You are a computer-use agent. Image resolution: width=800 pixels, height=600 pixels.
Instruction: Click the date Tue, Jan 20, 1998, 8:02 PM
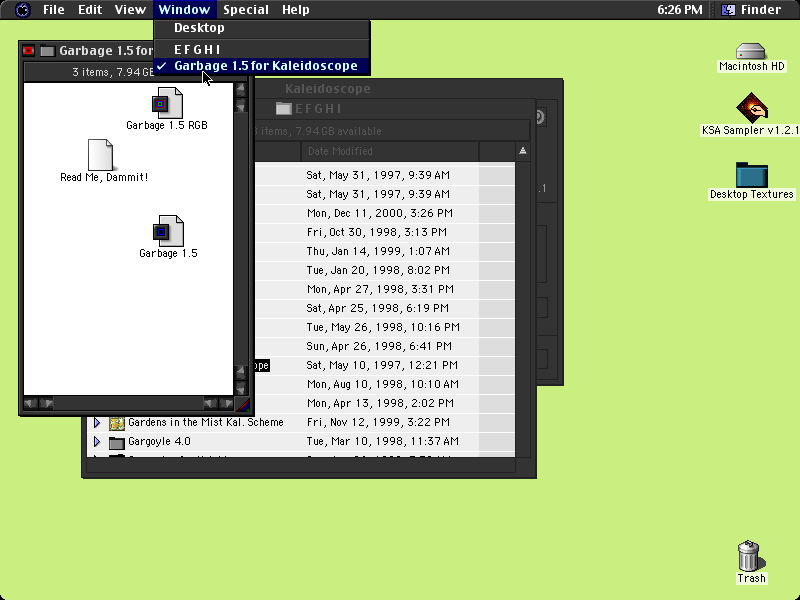coord(378,270)
